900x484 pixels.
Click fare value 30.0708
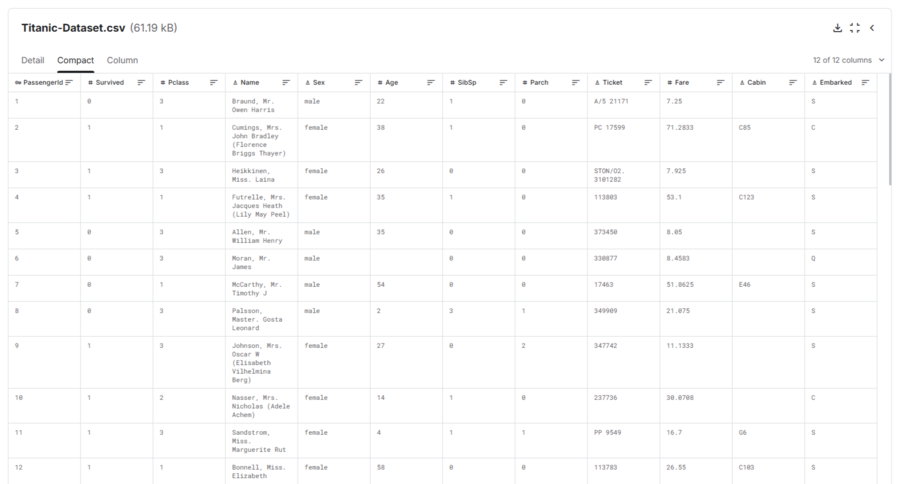pyautogui.click(x=680, y=397)
